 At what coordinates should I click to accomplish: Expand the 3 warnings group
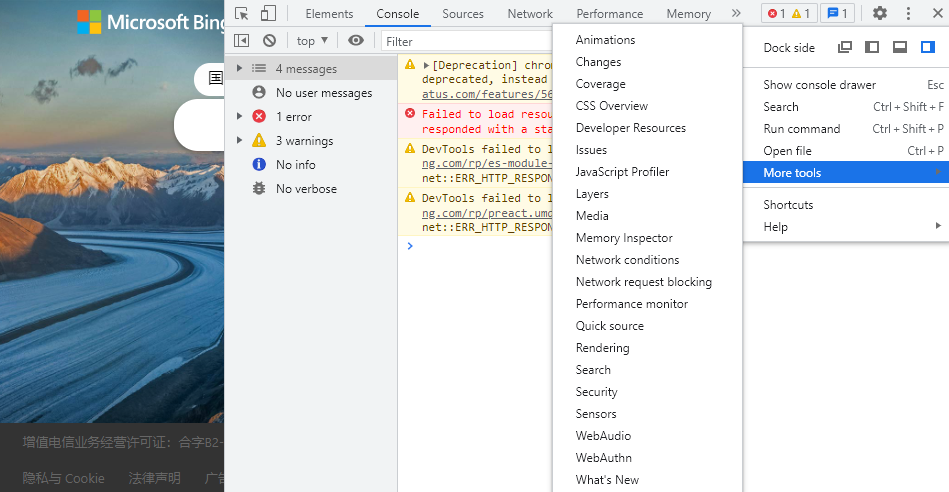pyautogui.click(x=239, y=141)
